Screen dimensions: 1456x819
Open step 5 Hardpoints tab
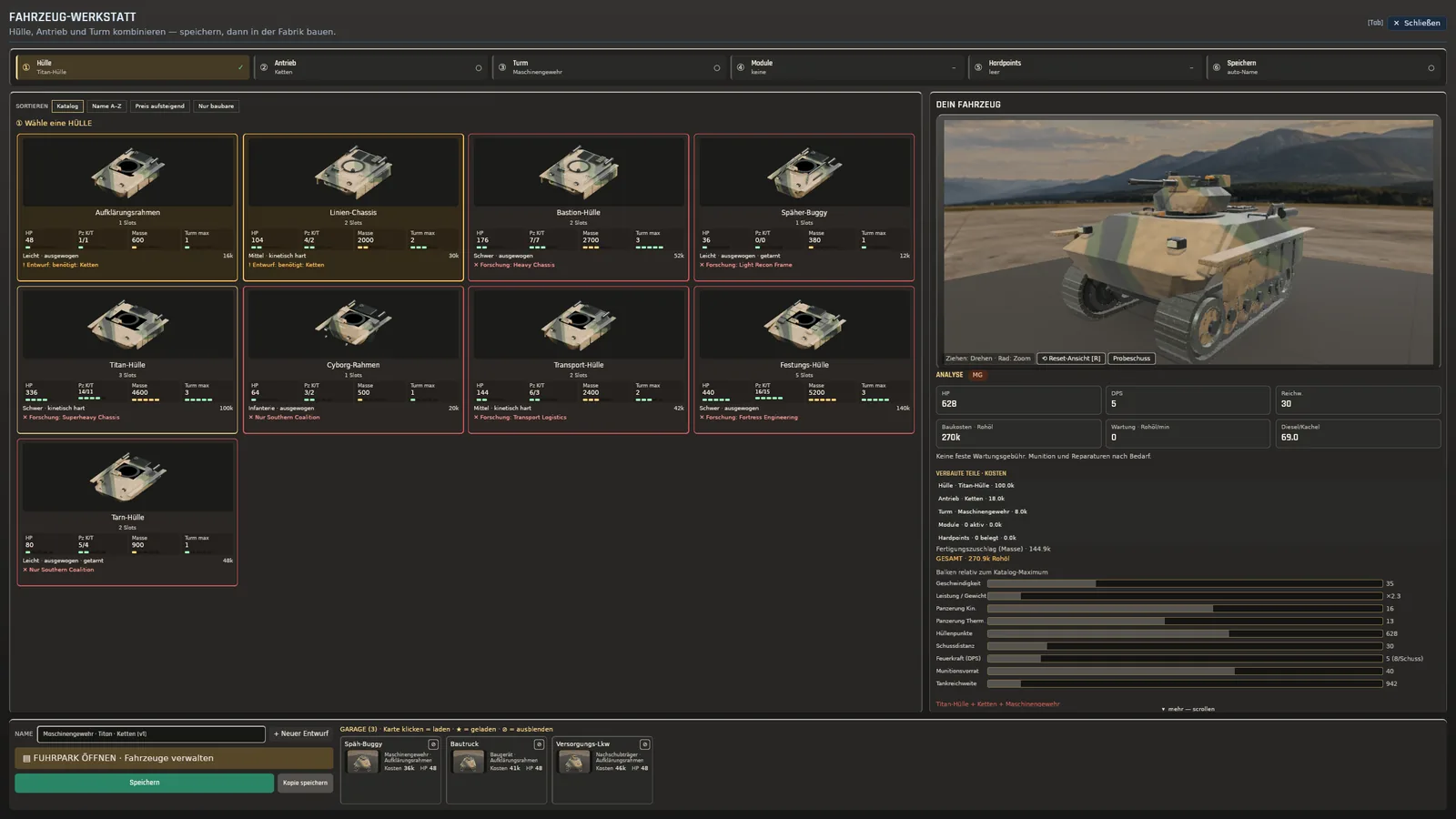coord(1086,67)
